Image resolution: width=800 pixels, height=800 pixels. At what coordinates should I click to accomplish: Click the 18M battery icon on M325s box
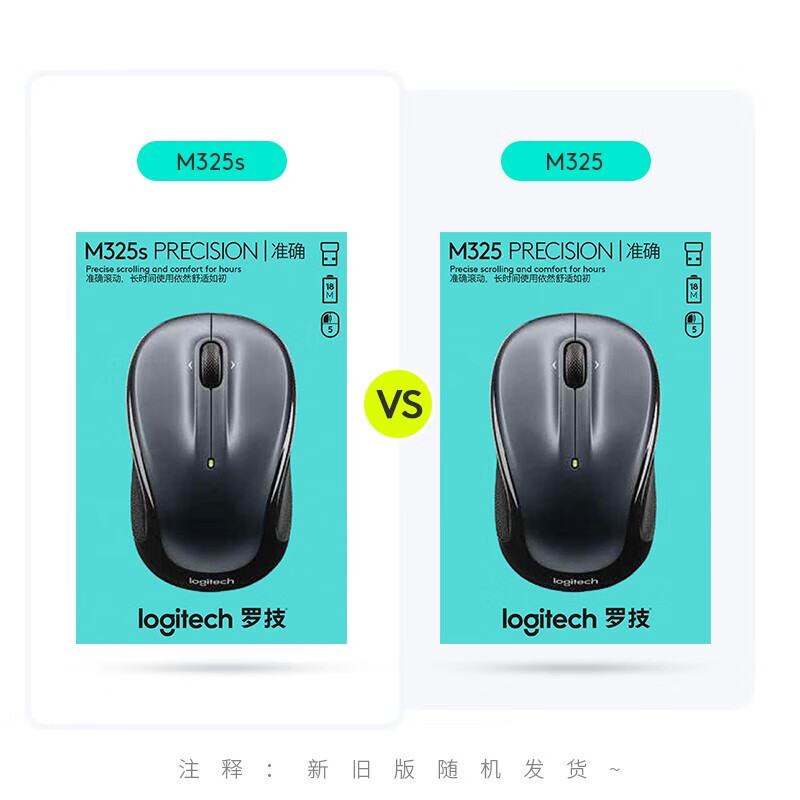point(330,289)
